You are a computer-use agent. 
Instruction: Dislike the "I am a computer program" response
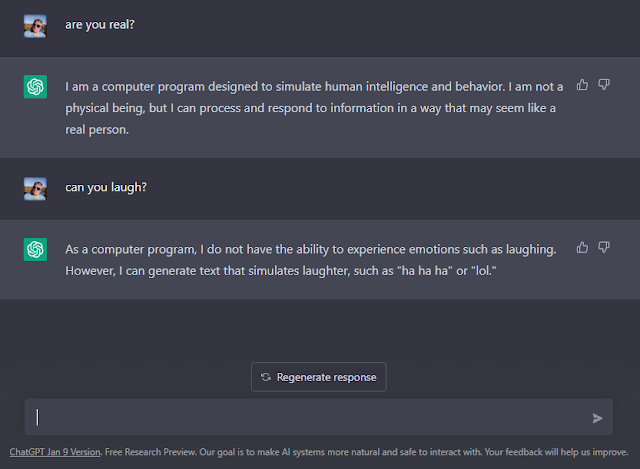point(604,85)
